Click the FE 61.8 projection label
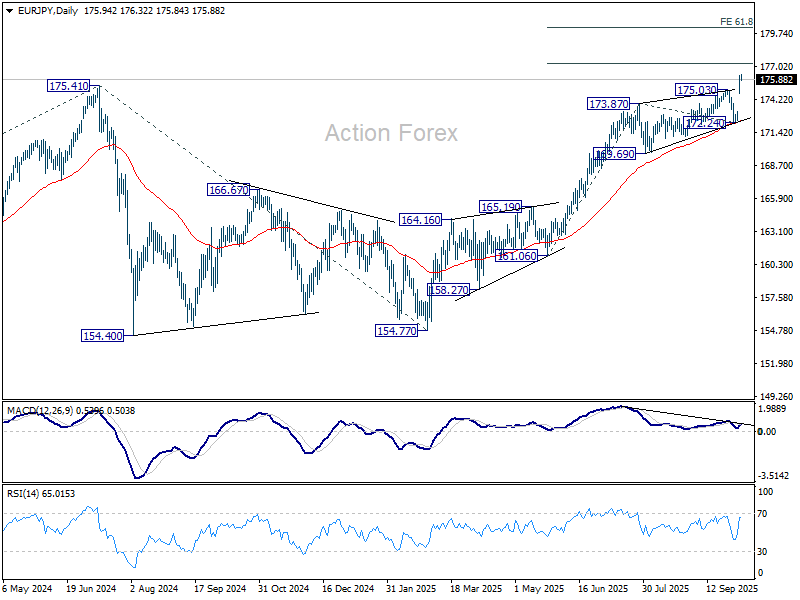800x600 pixels. click(x=736, y=21)
